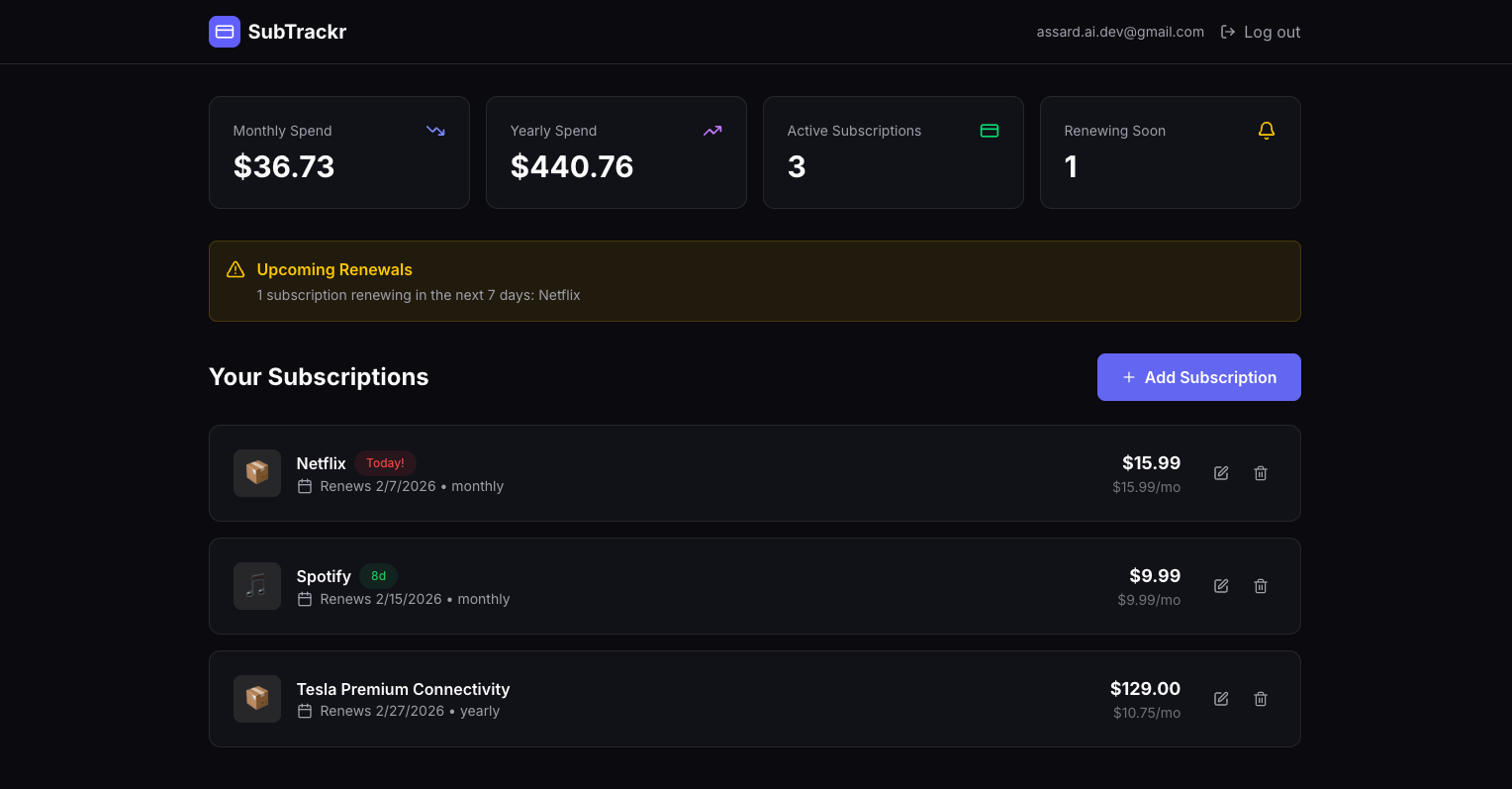
Task: Click the account email address in the header
Action: coord(1119,32)
